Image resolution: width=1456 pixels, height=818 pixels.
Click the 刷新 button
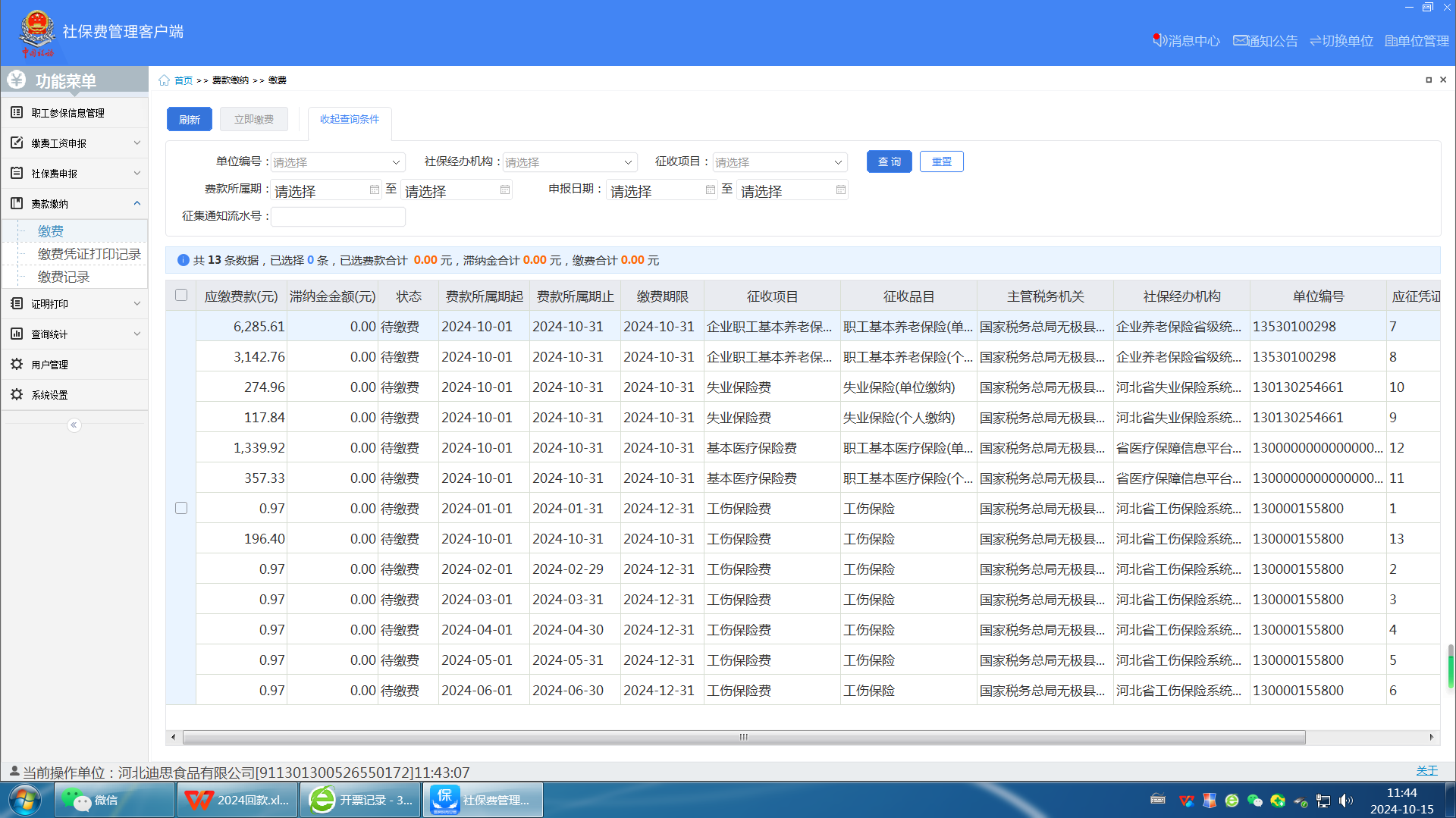tap(190, 120)
